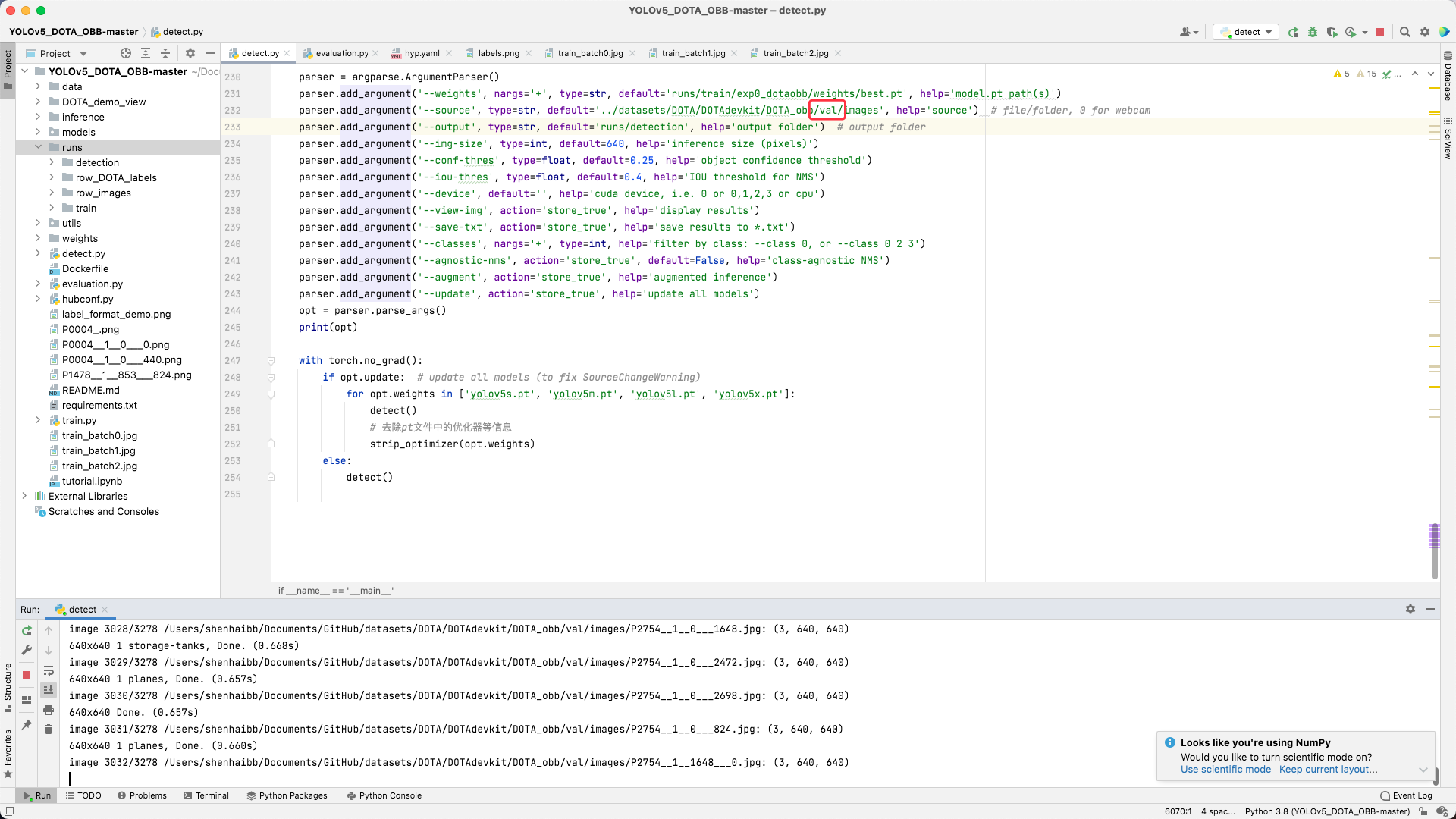Open IDE Settings with the gear icon

1426,32
